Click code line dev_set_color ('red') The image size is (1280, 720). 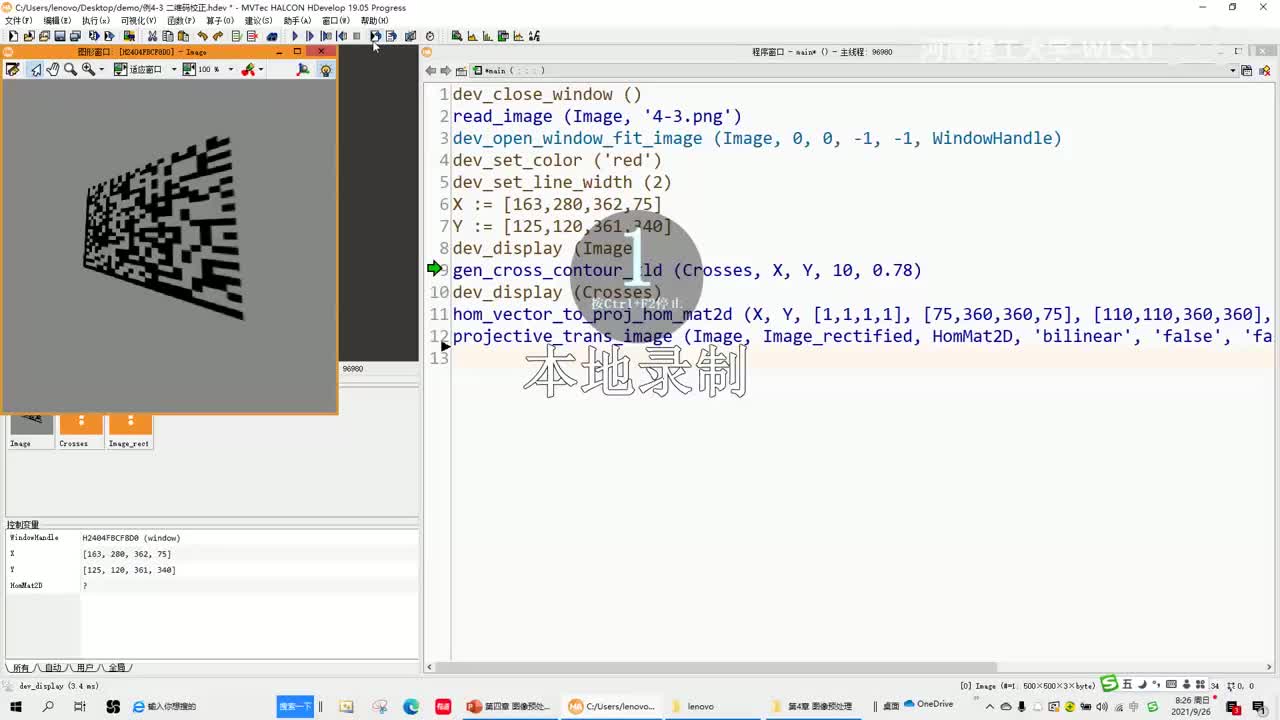point(557,160)
